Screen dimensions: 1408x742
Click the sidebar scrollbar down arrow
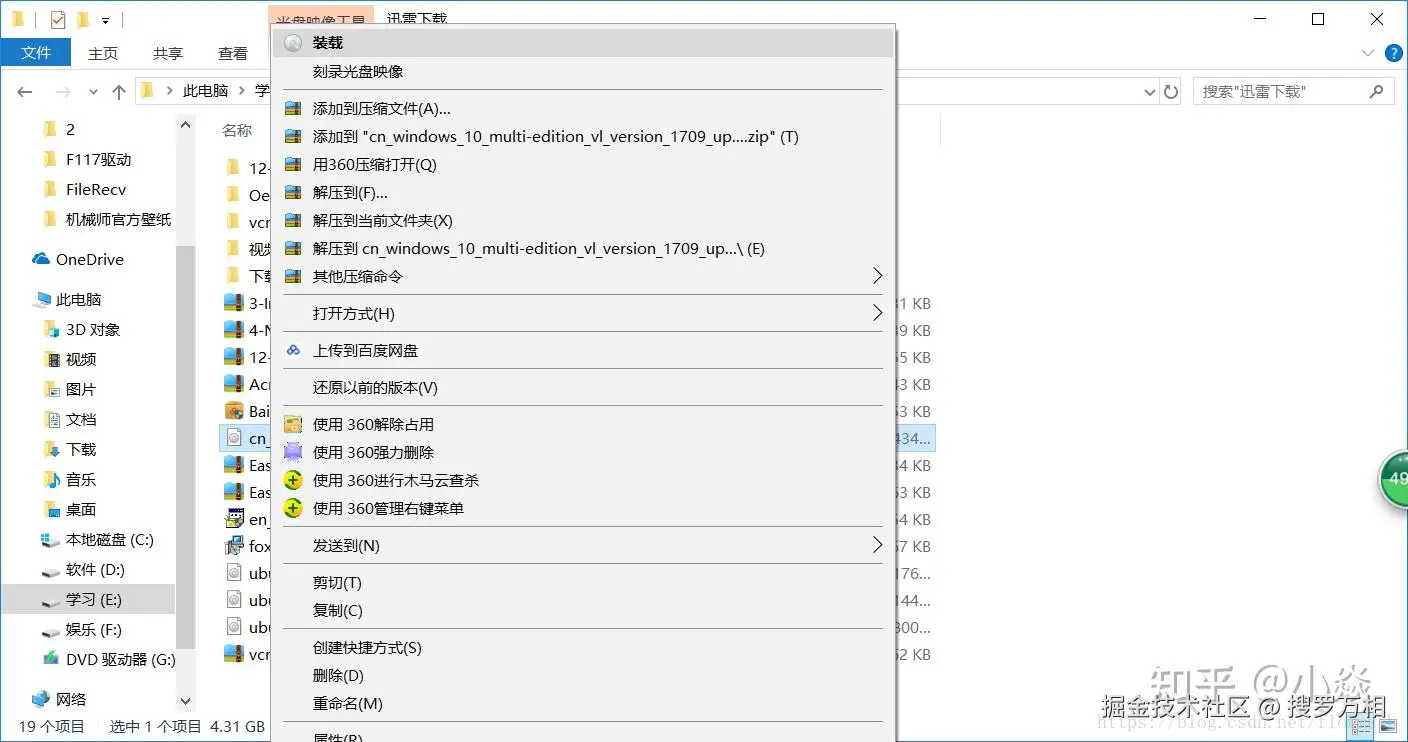(185, 703)
